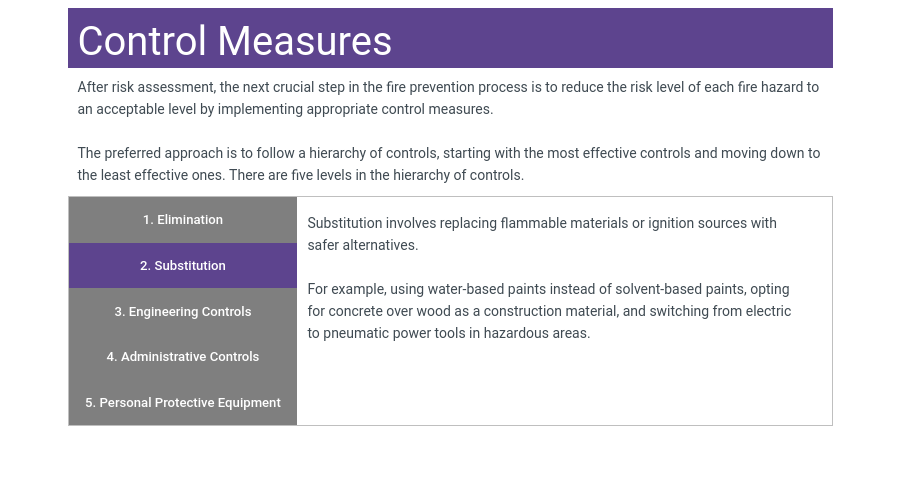Click the words 'safer alternatives' in panel
Screen dimensions: 900x504
(363, 245)
